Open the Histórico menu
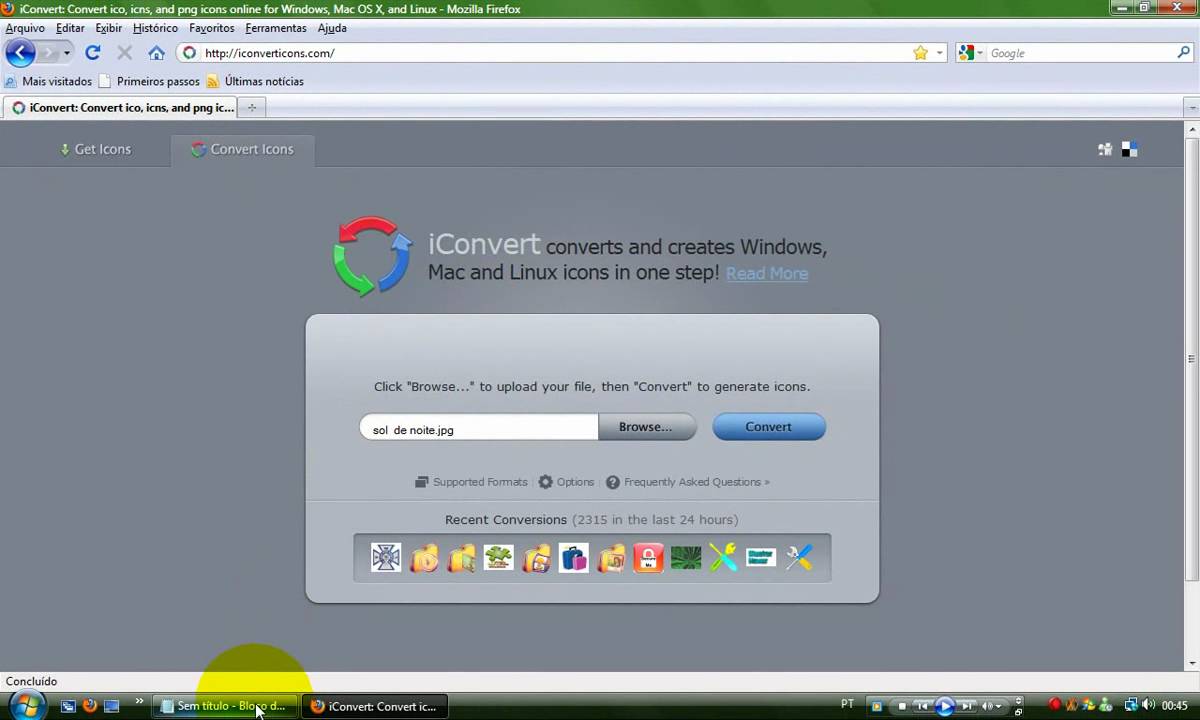This screenshot has width=1200, height=720. point(155,28)
